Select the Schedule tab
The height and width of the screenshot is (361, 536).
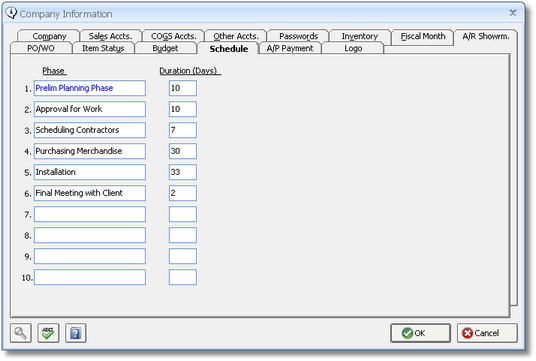click(229, 49)
